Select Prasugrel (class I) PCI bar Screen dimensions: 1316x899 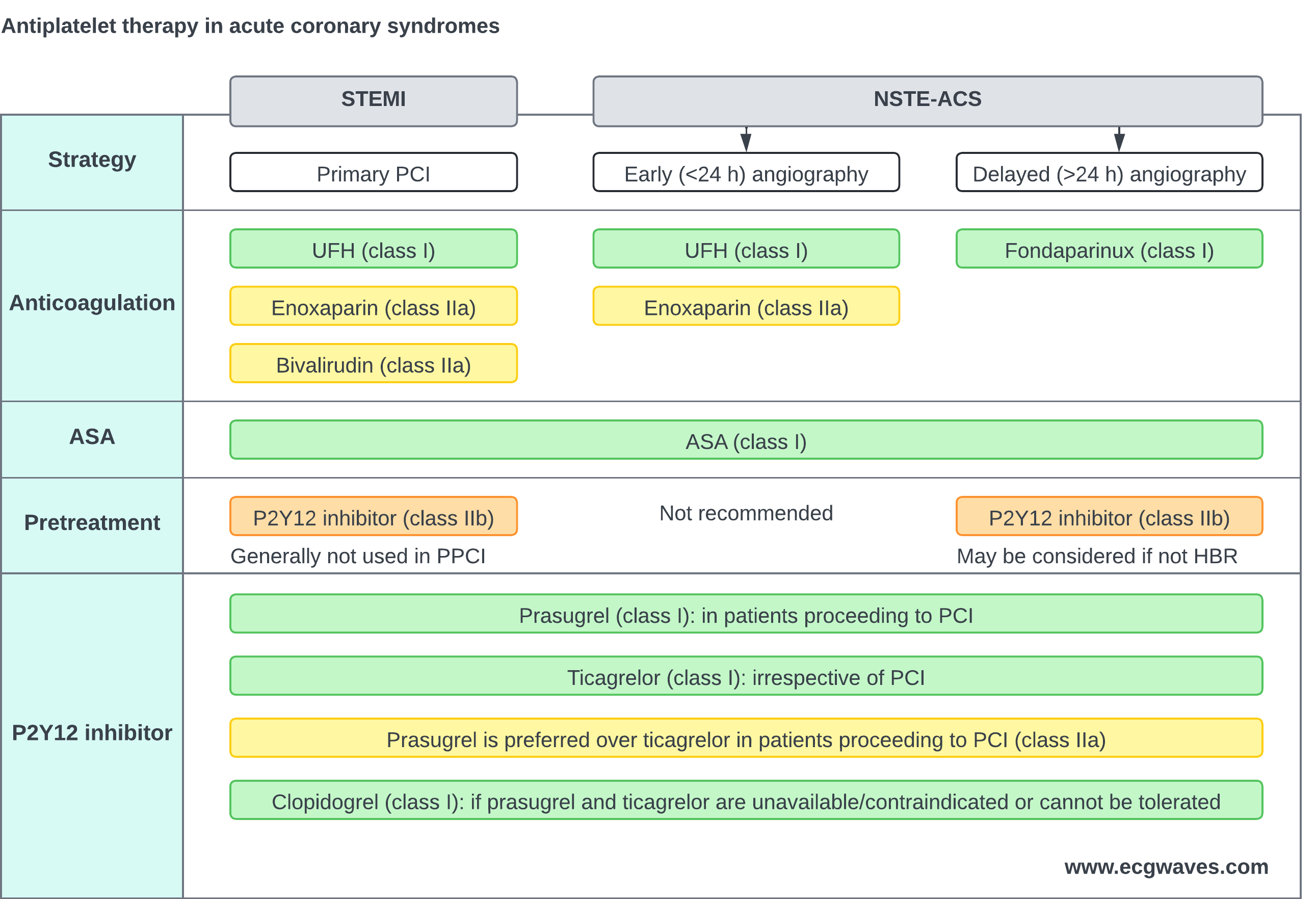pos(746,613)
